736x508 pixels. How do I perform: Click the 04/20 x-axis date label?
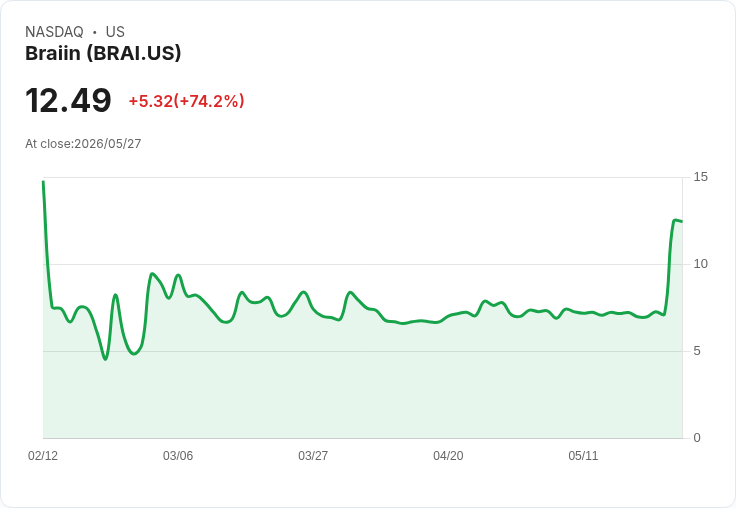pyautogui.click(x=448, y=455)
